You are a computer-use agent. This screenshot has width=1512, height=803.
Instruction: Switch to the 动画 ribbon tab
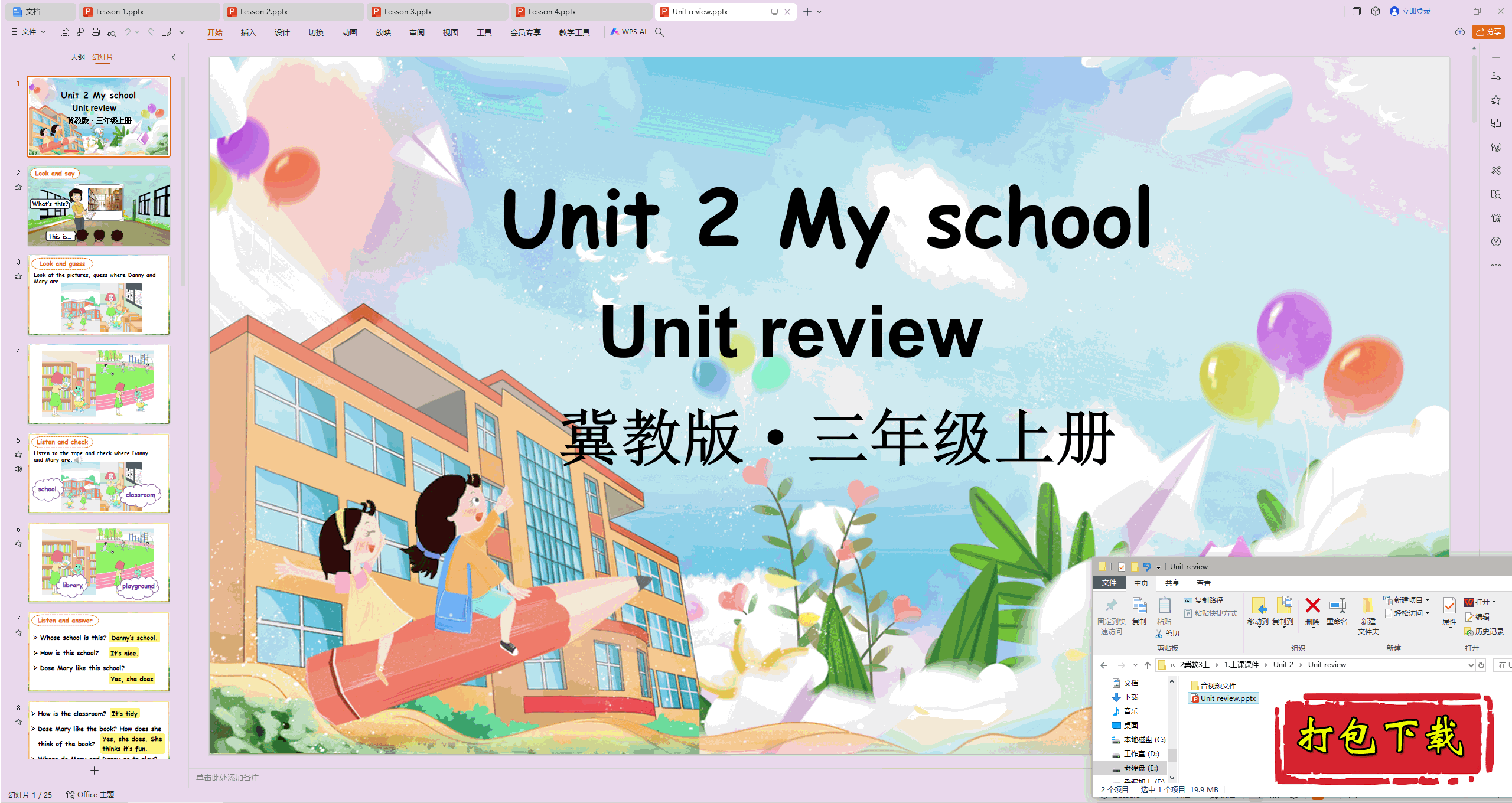click(349, 32)
